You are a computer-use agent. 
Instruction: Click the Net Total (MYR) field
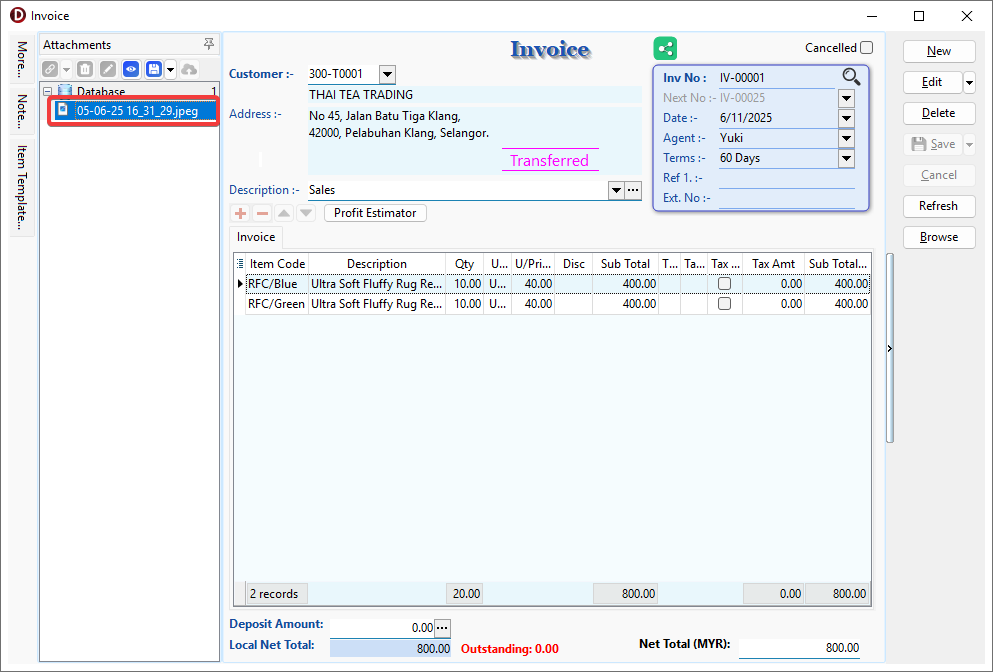coord(800,648)
